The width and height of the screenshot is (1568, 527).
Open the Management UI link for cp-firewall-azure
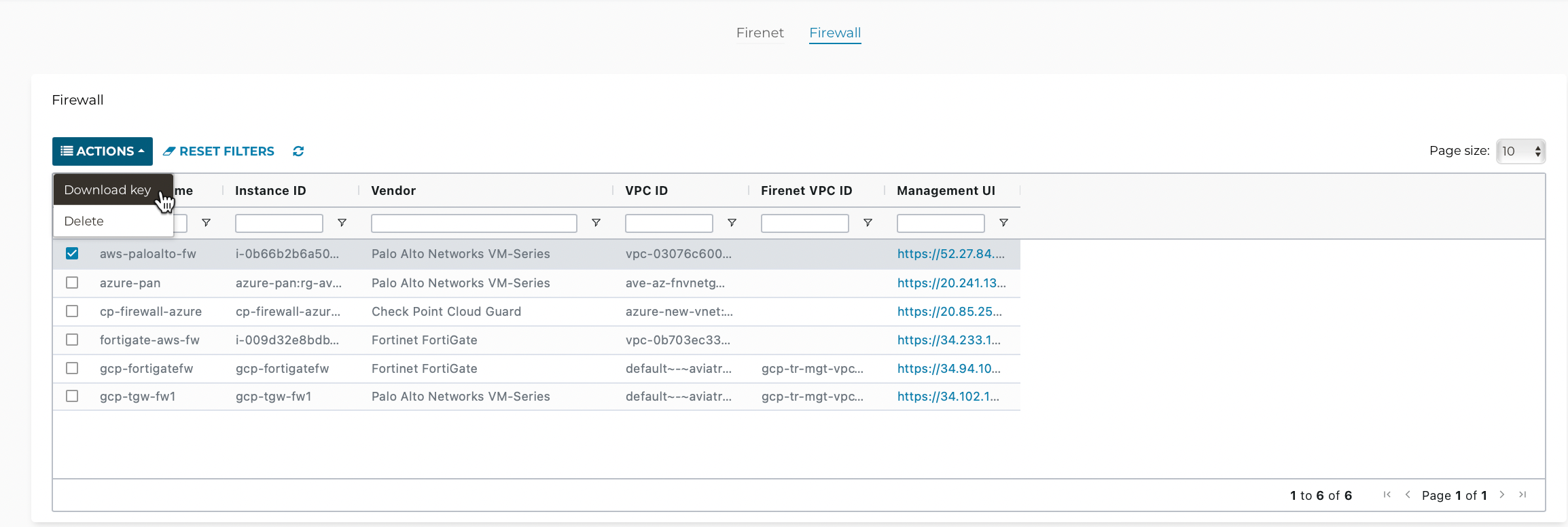coord(949,312)
